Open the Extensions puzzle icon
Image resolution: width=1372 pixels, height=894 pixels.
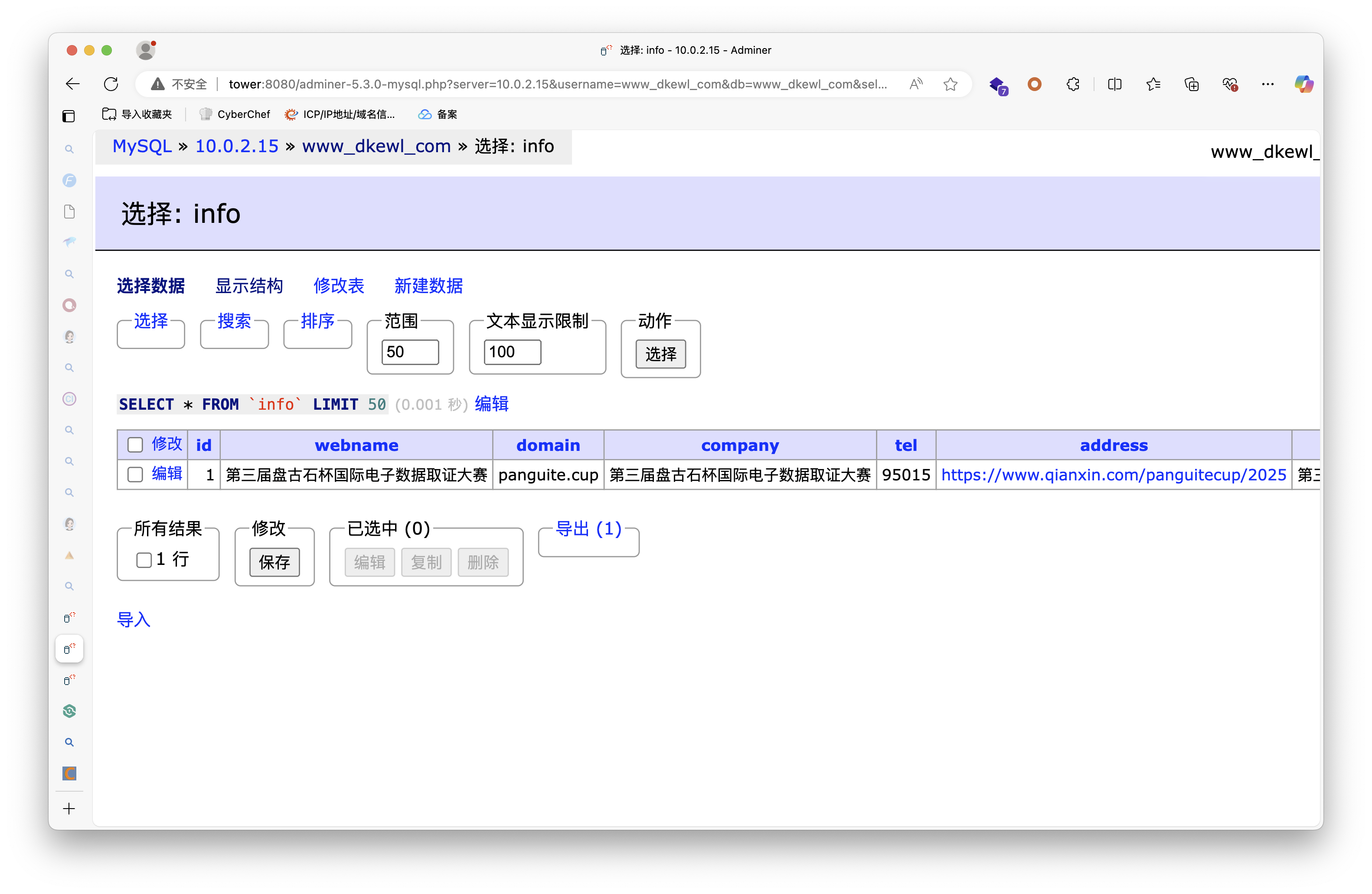pos(1073,84)
